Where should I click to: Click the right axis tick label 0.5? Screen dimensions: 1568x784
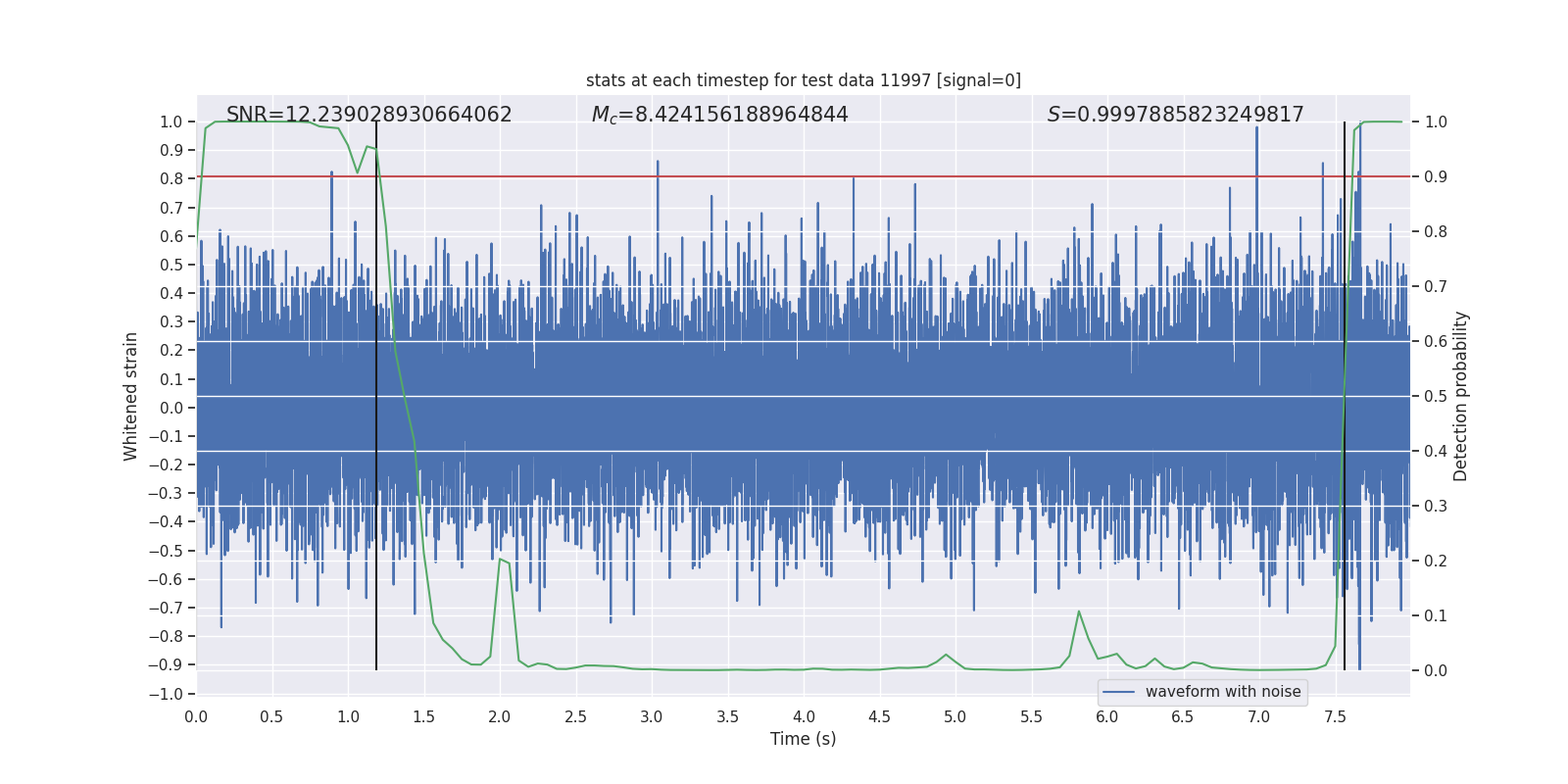click(1436, 396)
